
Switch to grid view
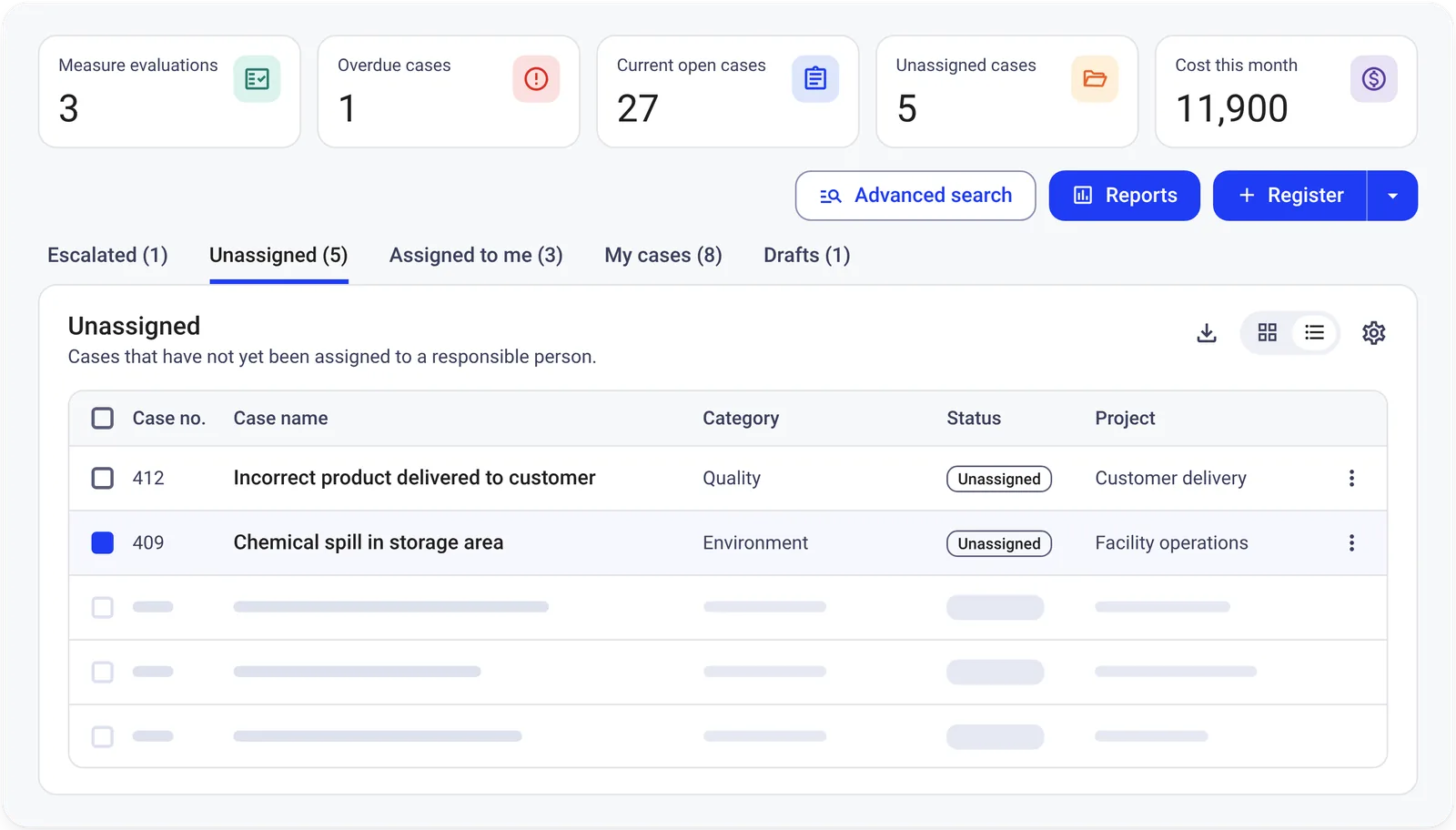[x=1268, y=332]
